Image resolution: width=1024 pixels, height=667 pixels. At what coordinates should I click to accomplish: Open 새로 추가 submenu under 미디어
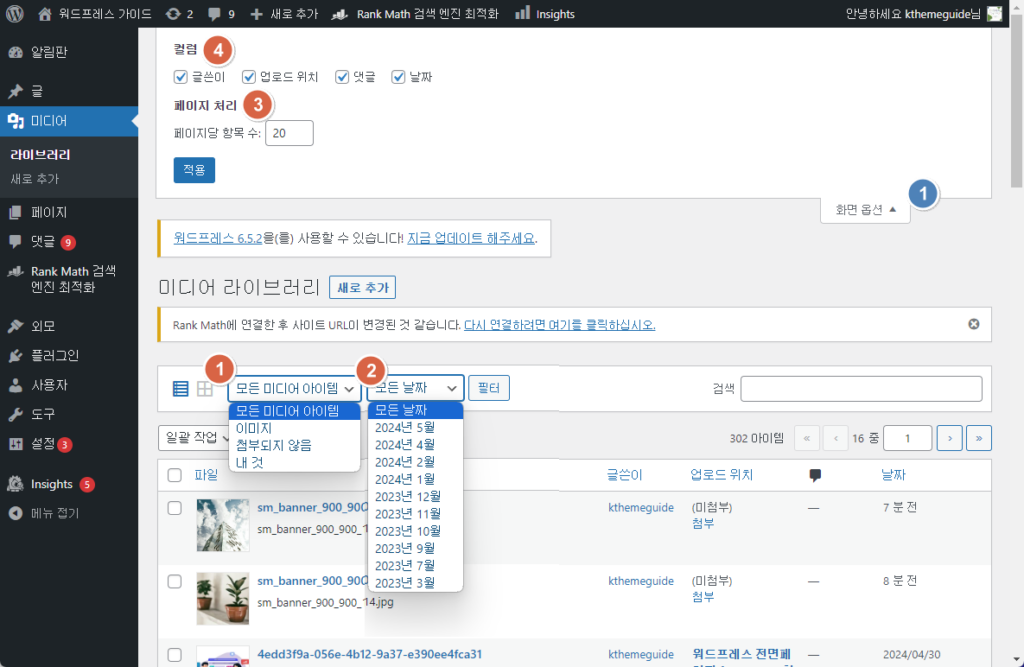click(x=35, y=179)
